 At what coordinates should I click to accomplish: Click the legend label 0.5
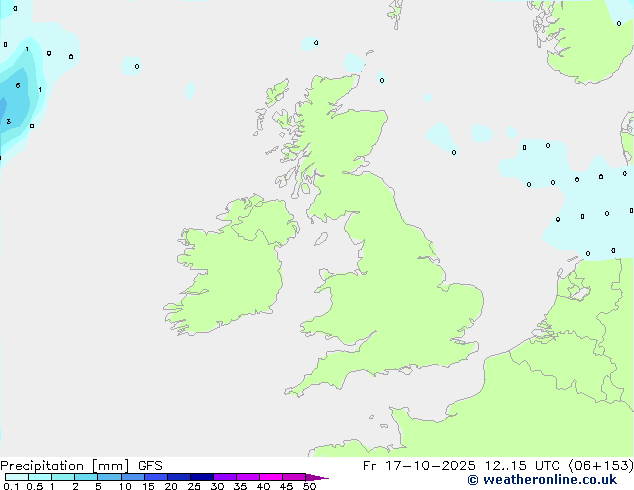35,486
